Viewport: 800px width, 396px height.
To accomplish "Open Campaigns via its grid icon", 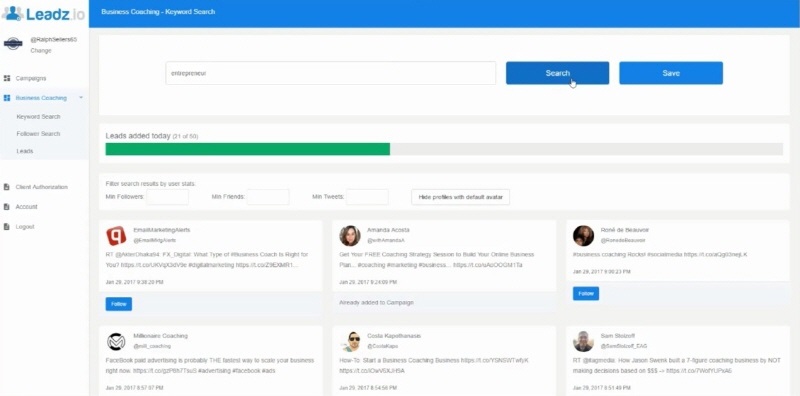I will (7, 78).
